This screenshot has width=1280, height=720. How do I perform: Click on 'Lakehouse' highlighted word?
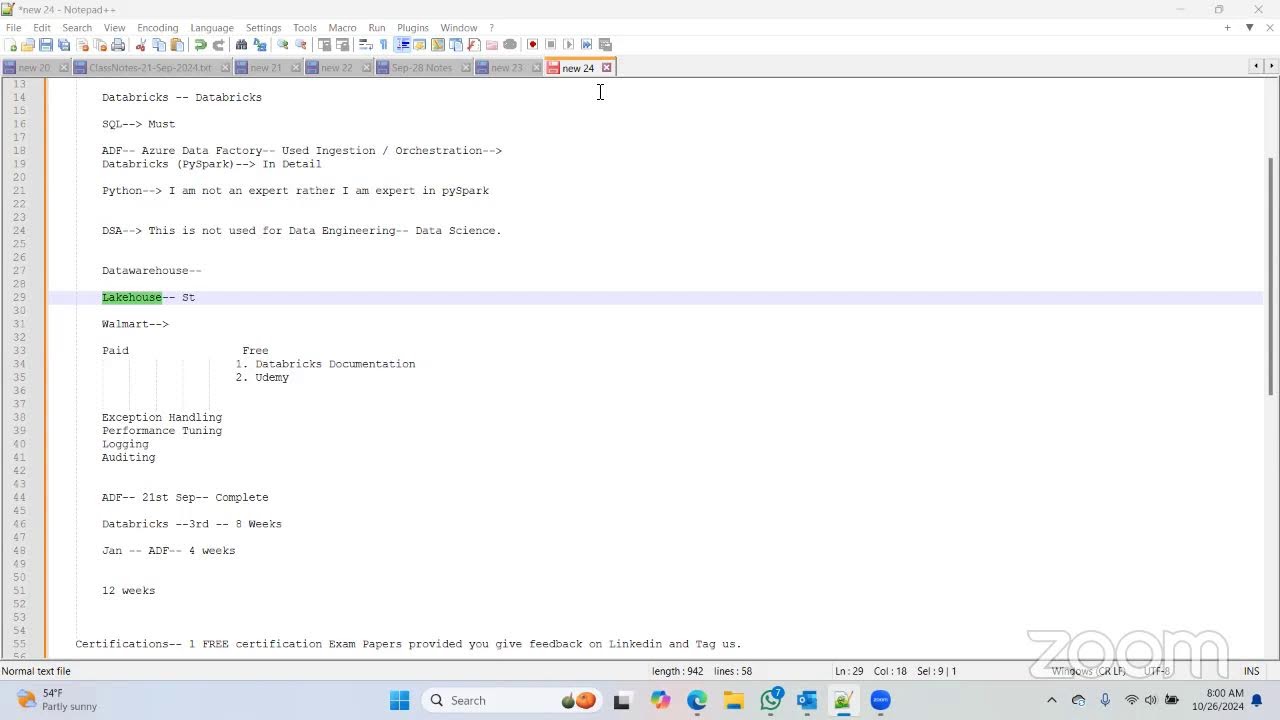click(x=131, y=297)
